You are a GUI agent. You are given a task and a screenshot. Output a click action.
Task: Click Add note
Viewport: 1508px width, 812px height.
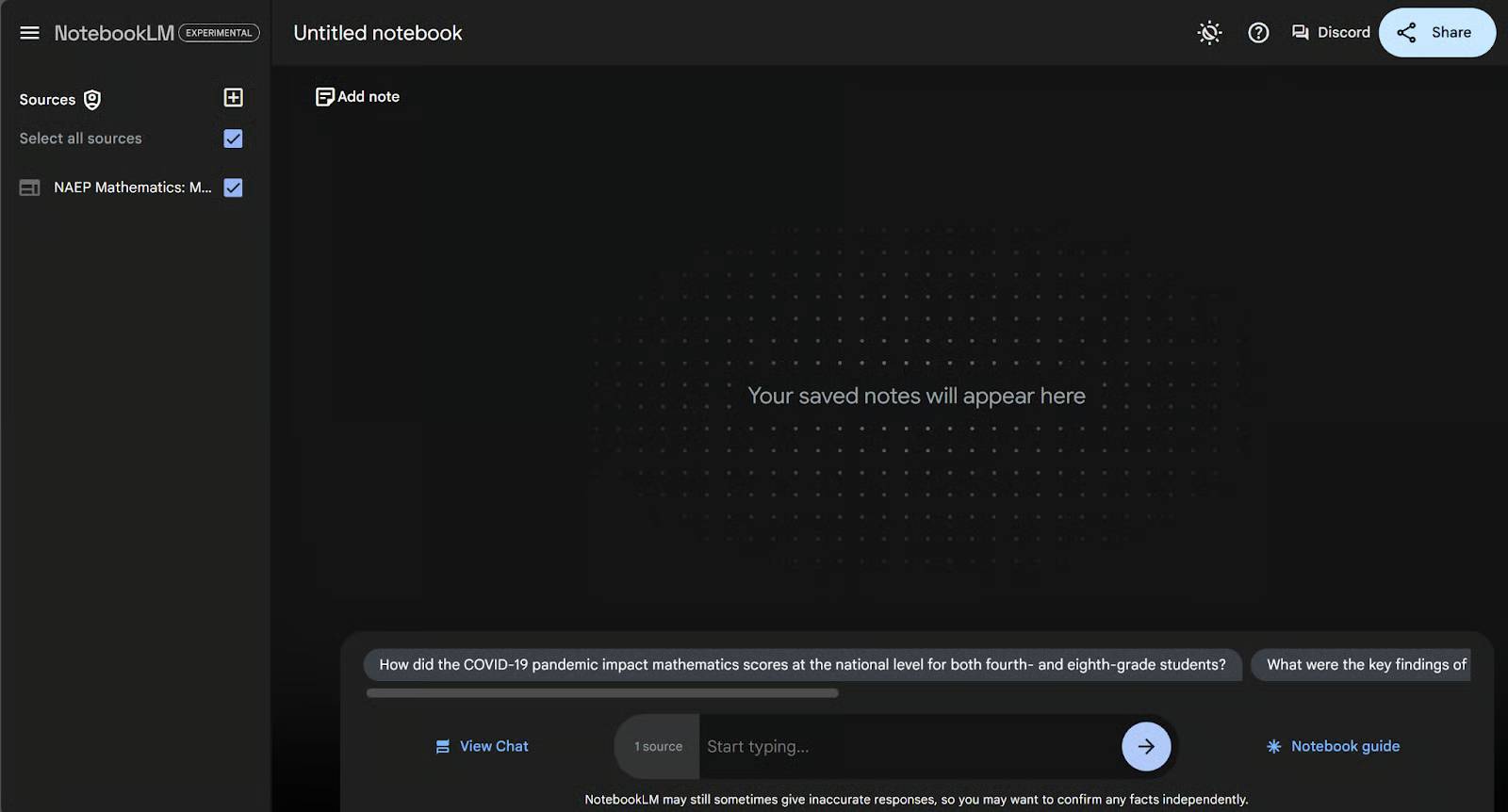(357, 97)
